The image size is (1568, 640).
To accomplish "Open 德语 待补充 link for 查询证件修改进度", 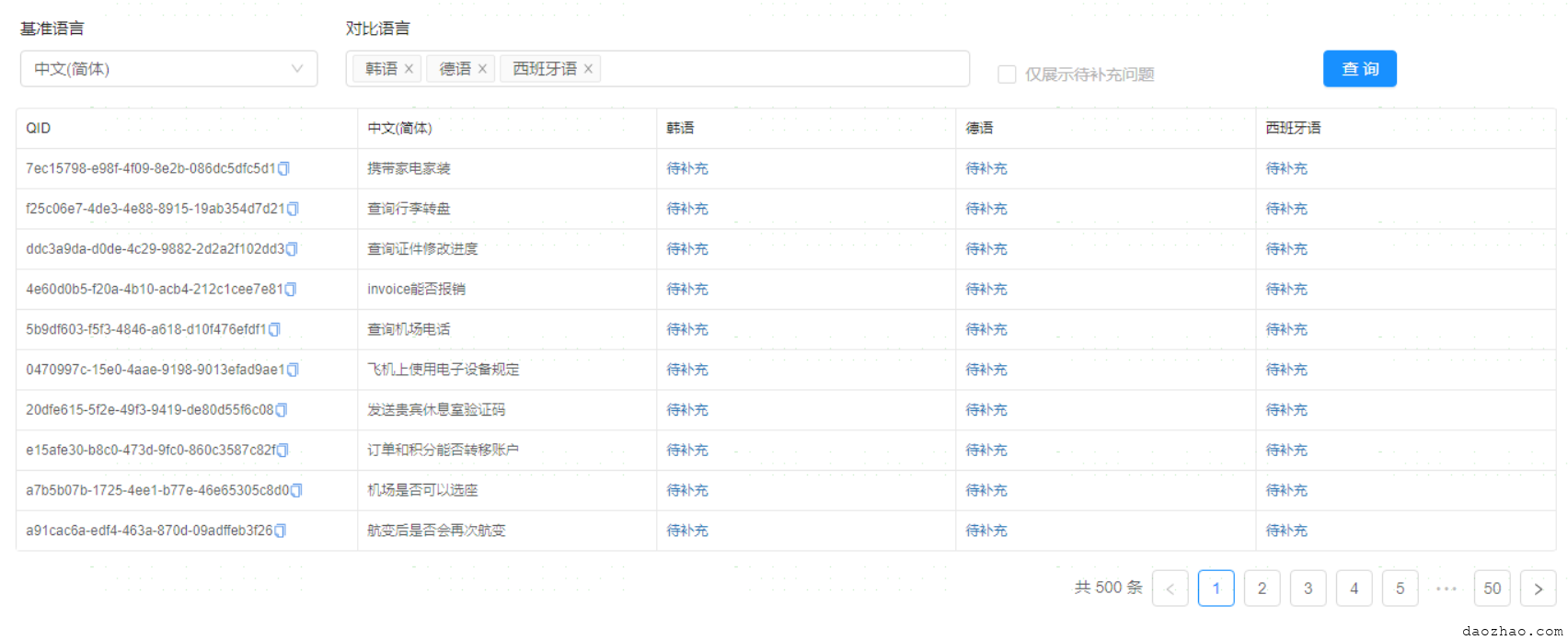I will pyautogui.click(x=986, y=249).
